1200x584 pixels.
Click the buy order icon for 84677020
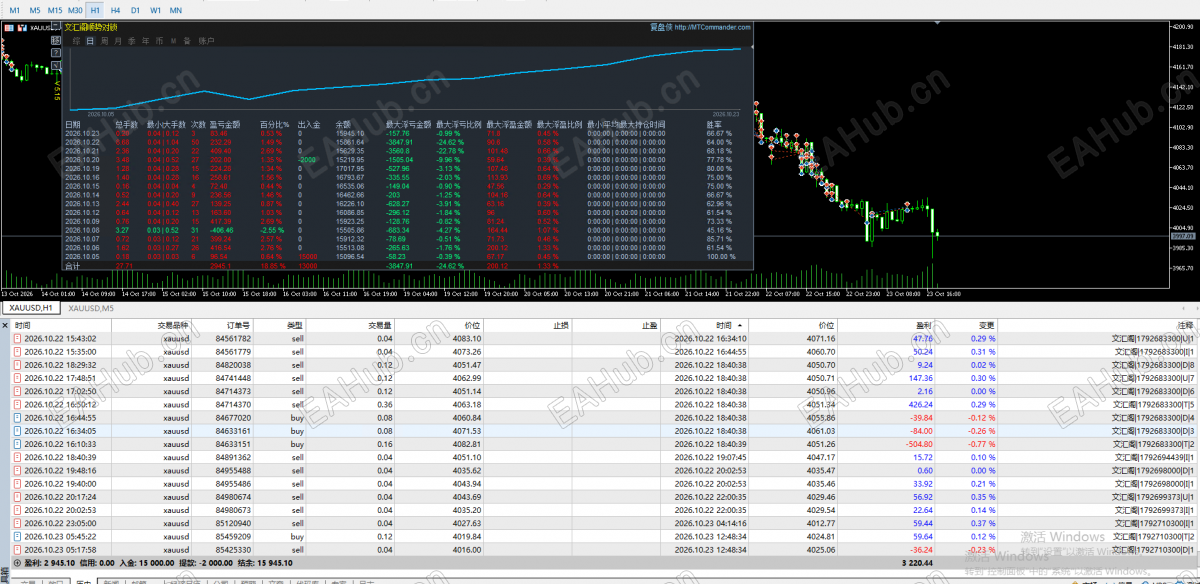(17, 417)
